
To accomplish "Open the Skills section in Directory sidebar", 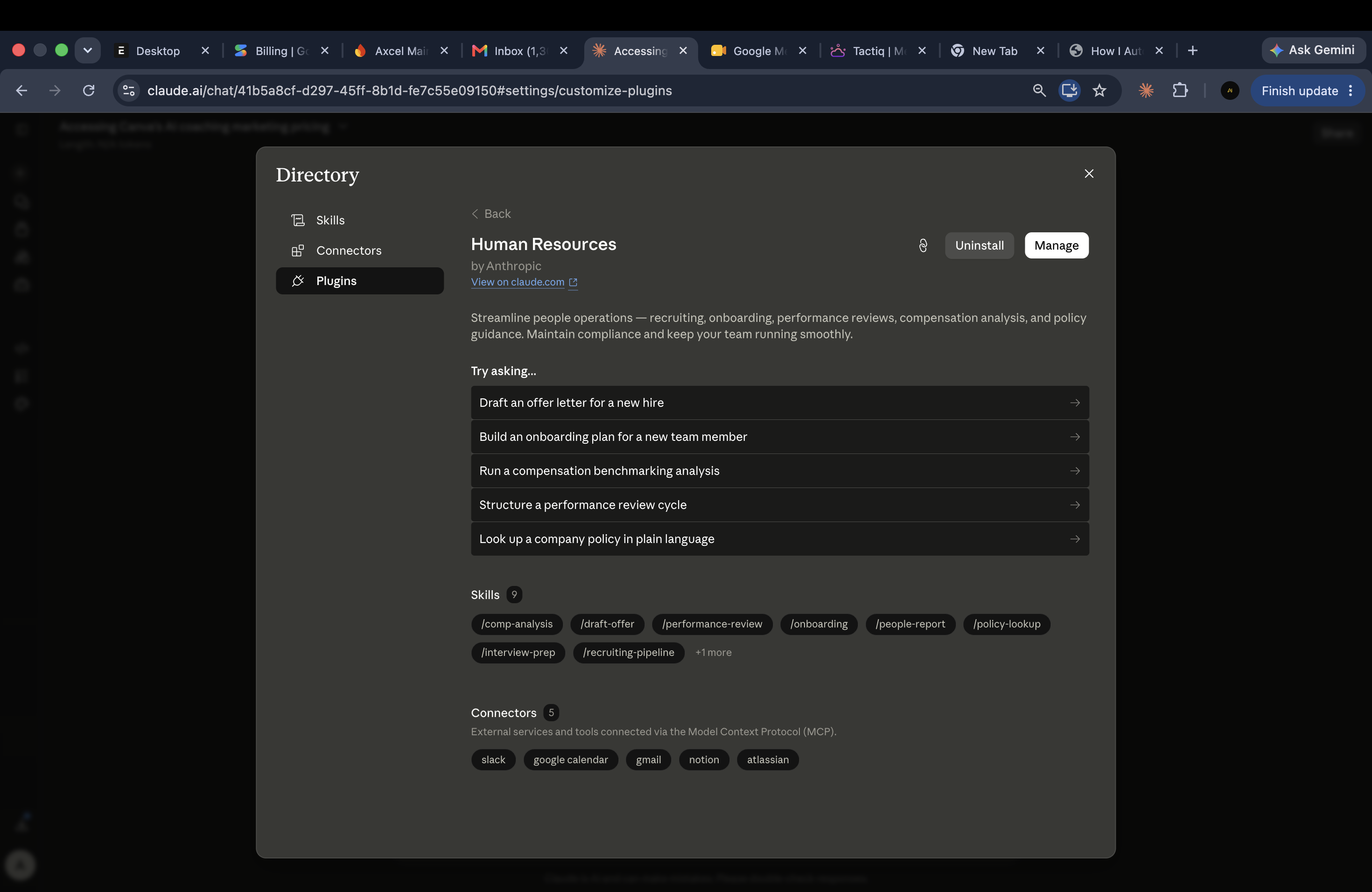I will coord(360,220).
